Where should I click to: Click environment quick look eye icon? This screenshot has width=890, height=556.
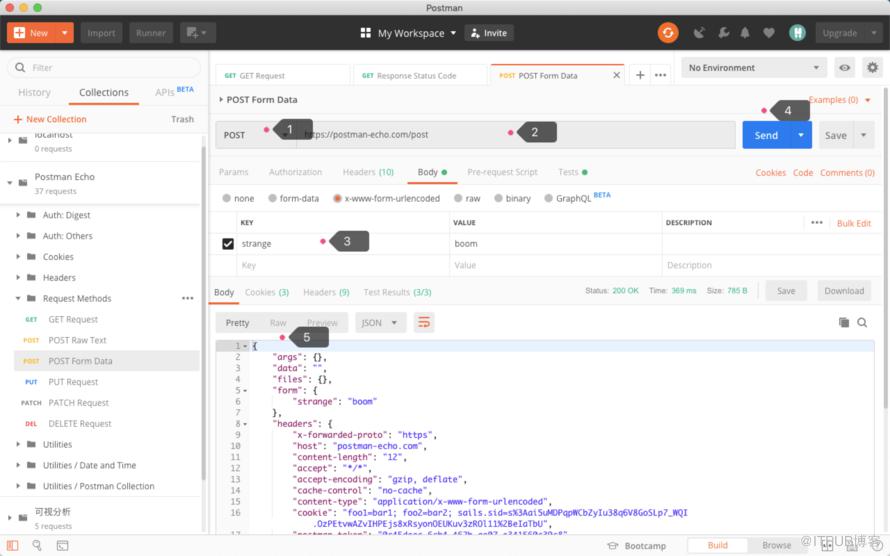coord(845,68)
